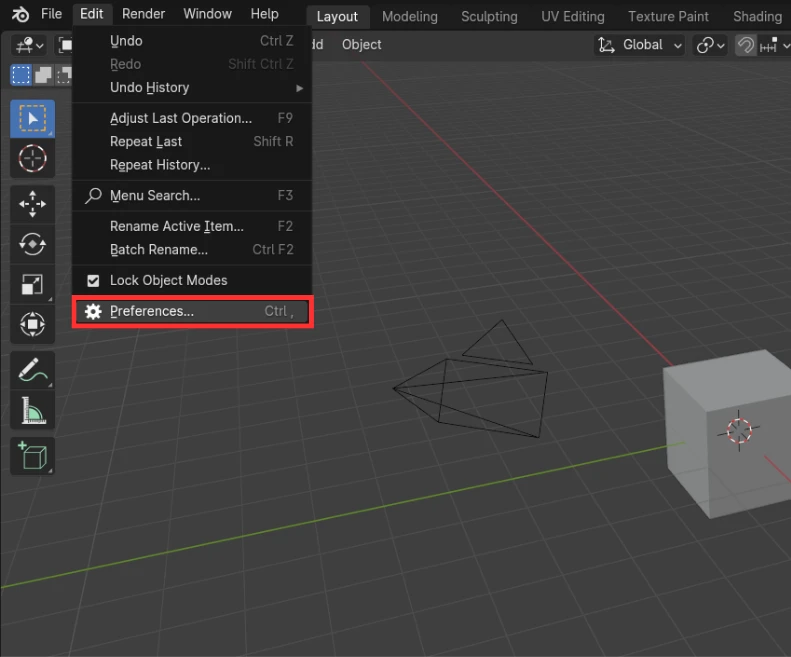Click the Blender logo icon
The height and width of the screenshot is (657, 791).
point(20,14)
